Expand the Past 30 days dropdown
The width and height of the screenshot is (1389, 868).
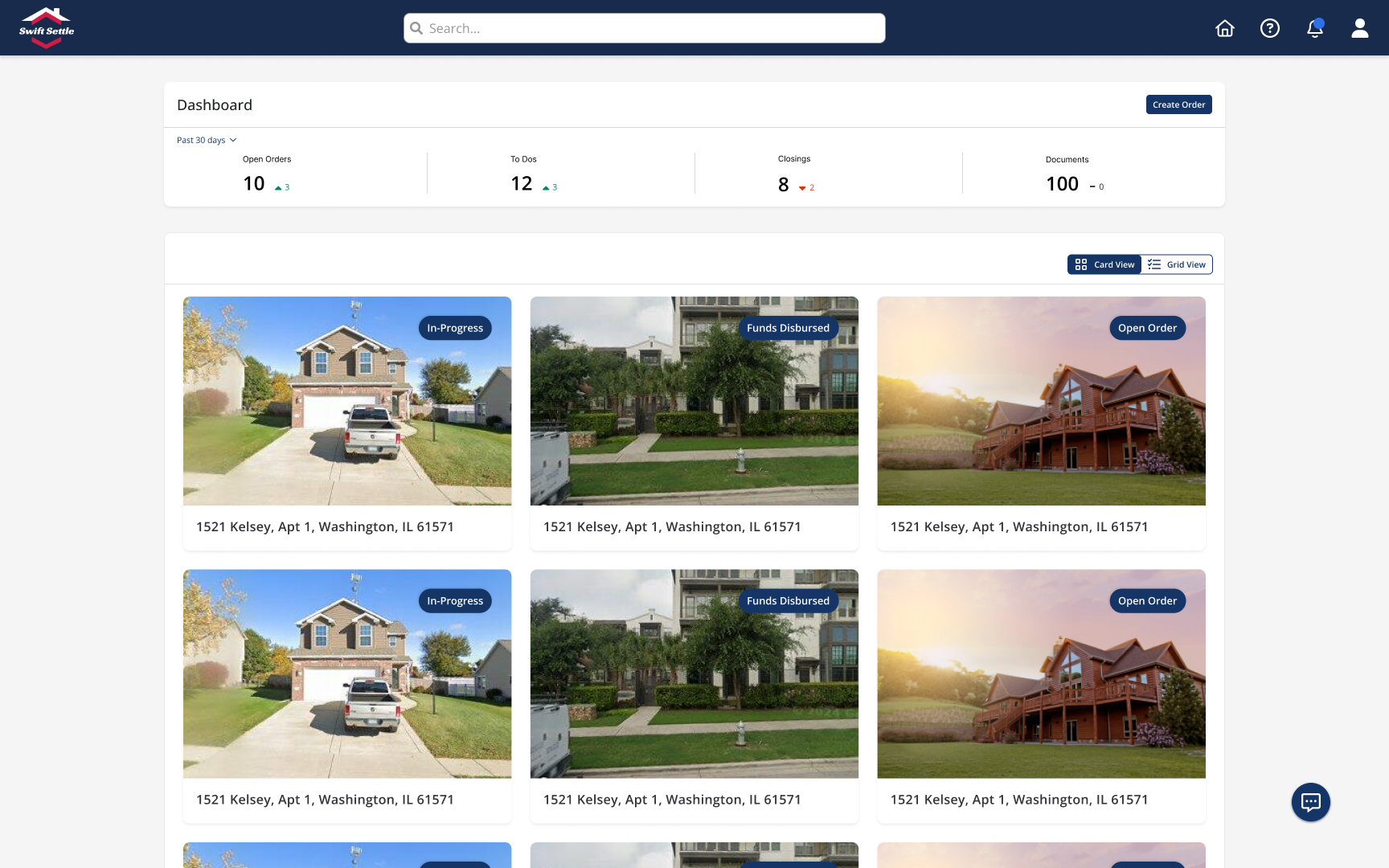coord(207,140)
